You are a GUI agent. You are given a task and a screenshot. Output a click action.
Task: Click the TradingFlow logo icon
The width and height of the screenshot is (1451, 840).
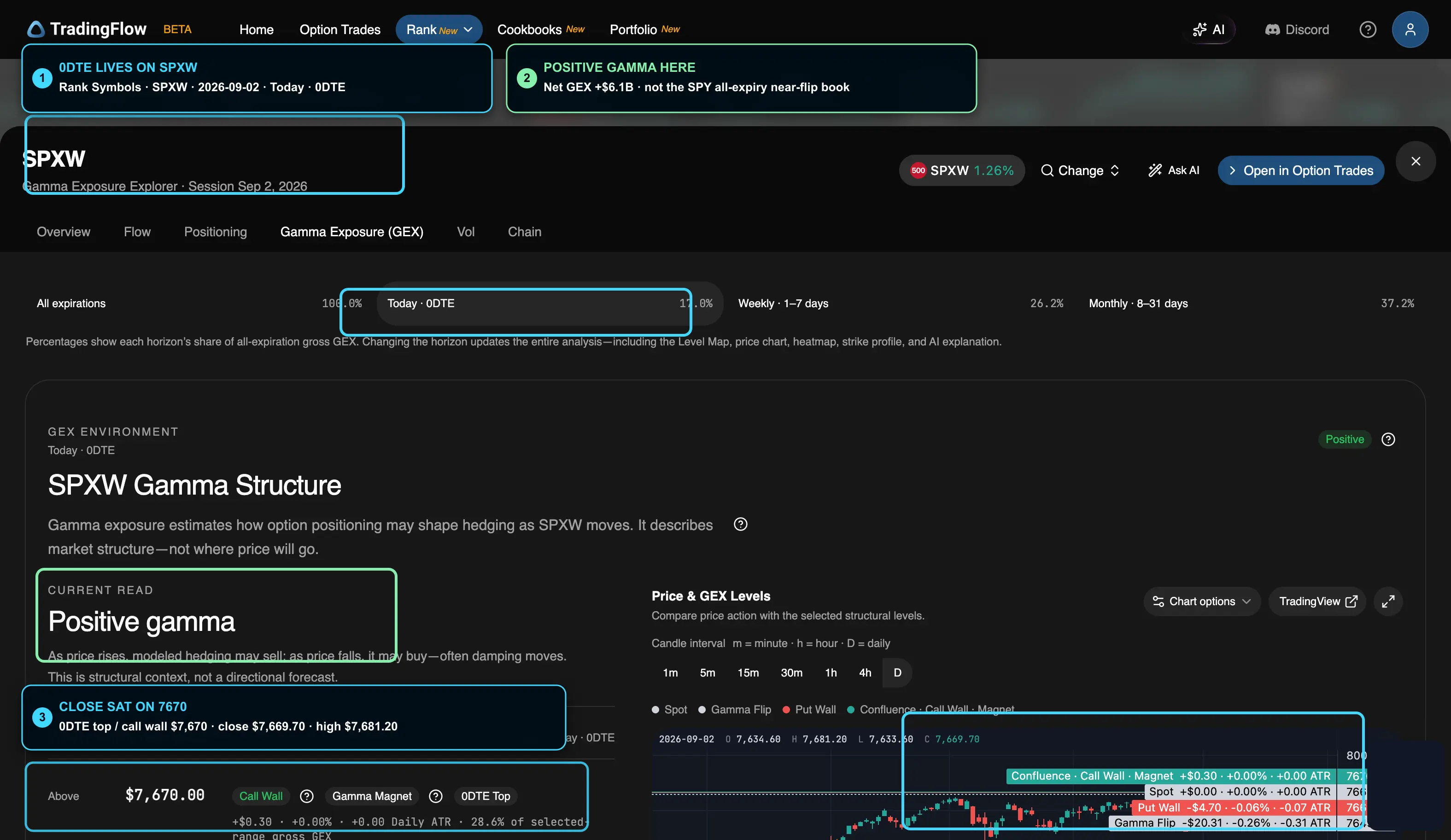[36, 29]
